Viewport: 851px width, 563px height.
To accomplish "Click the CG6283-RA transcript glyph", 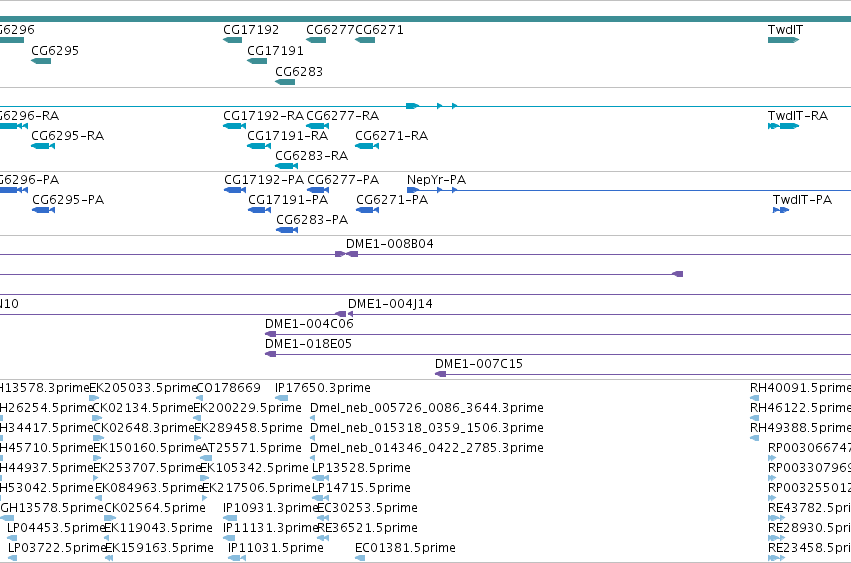I will (287, 166).
